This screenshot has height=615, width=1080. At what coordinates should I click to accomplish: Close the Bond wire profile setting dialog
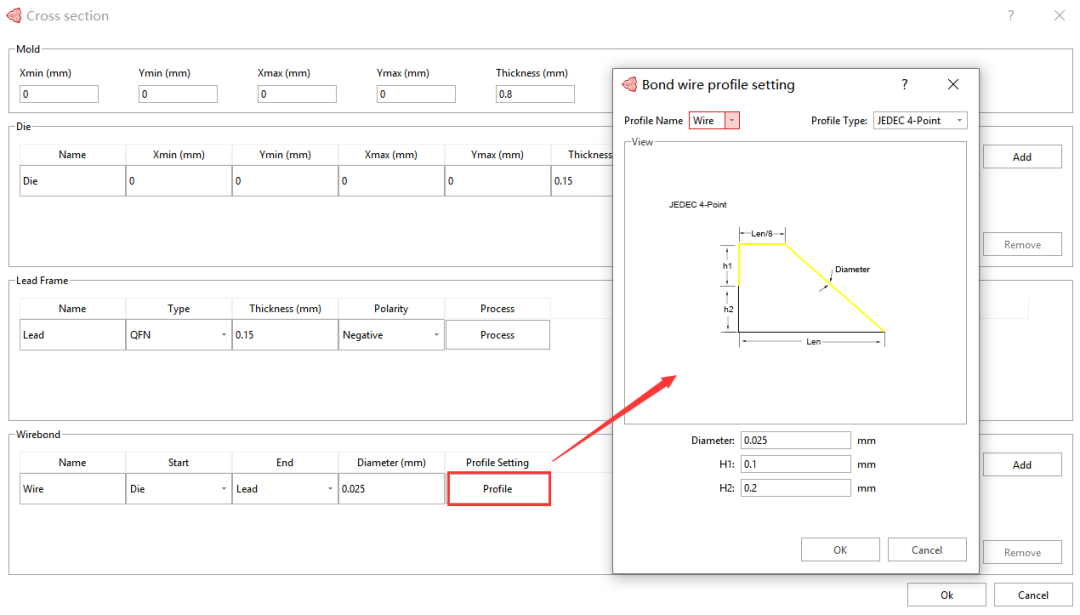tap(953, 85)
